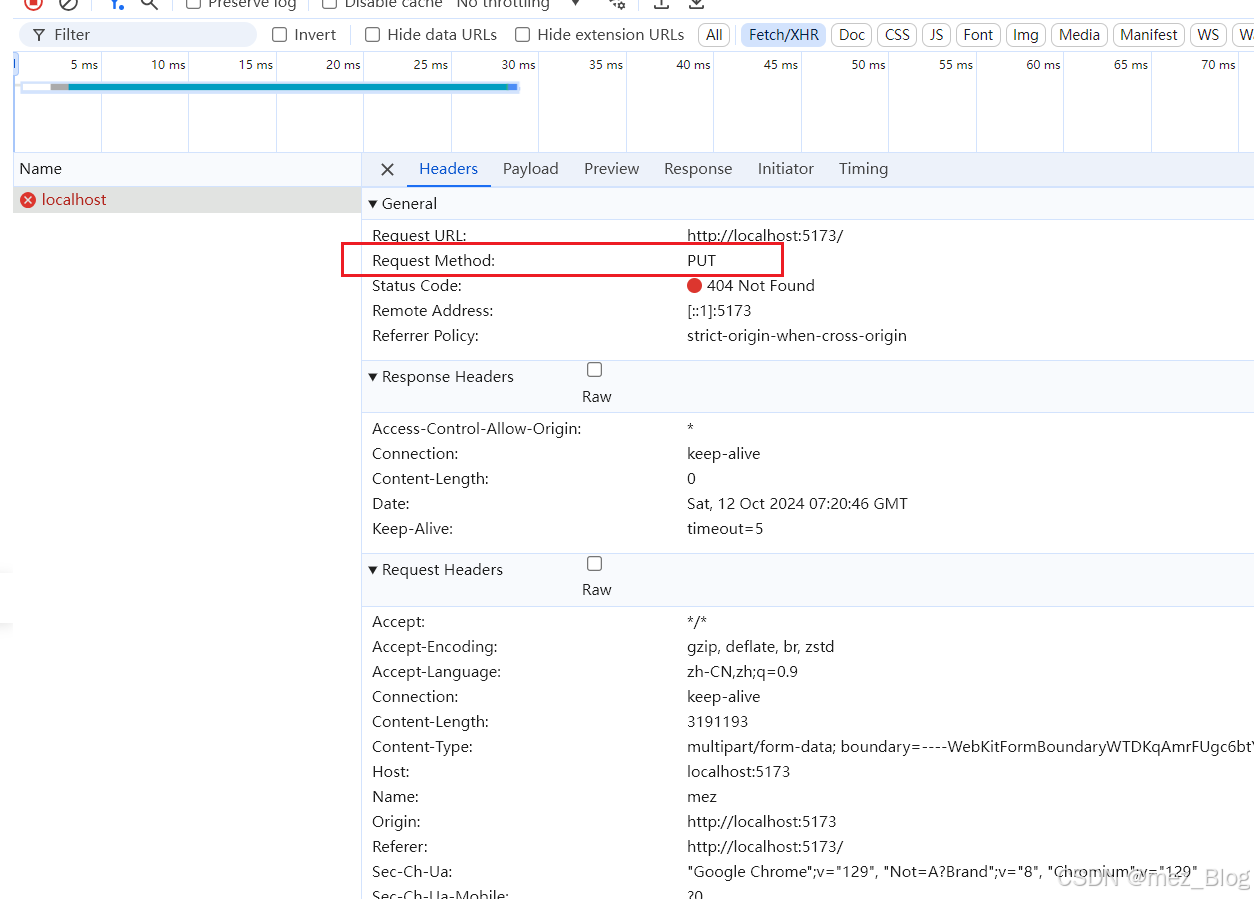Image resolution: width=1254 pixels, height=899 pixels.
Task: Check Raw under Request Headers
Action: click(595, 563)
